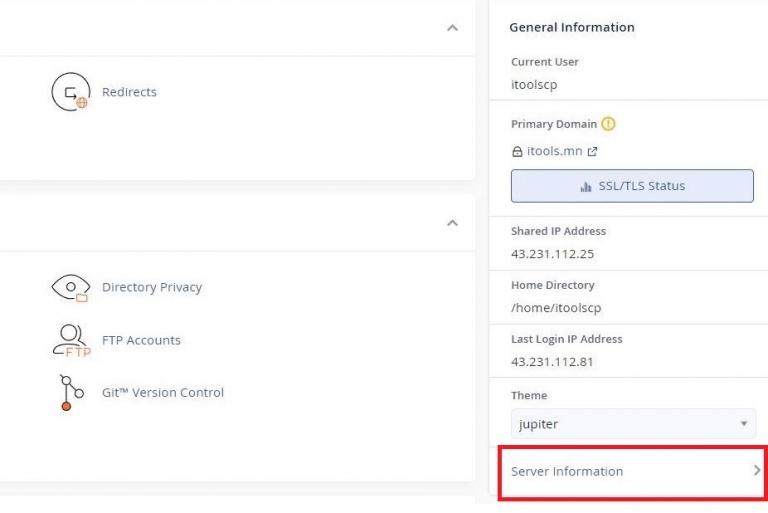Open the FTP Accounts icon

72,341
